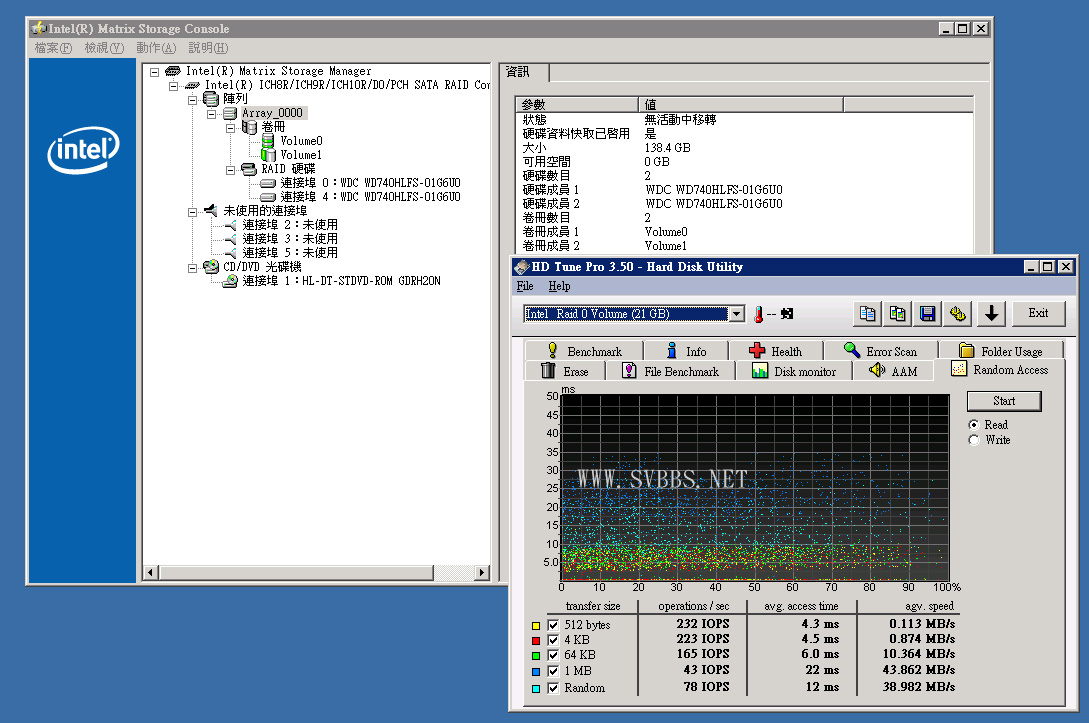Collapse the Array_0000 tree node
This screenshot has width=1089, height=723.
click(x=212, y=114)
